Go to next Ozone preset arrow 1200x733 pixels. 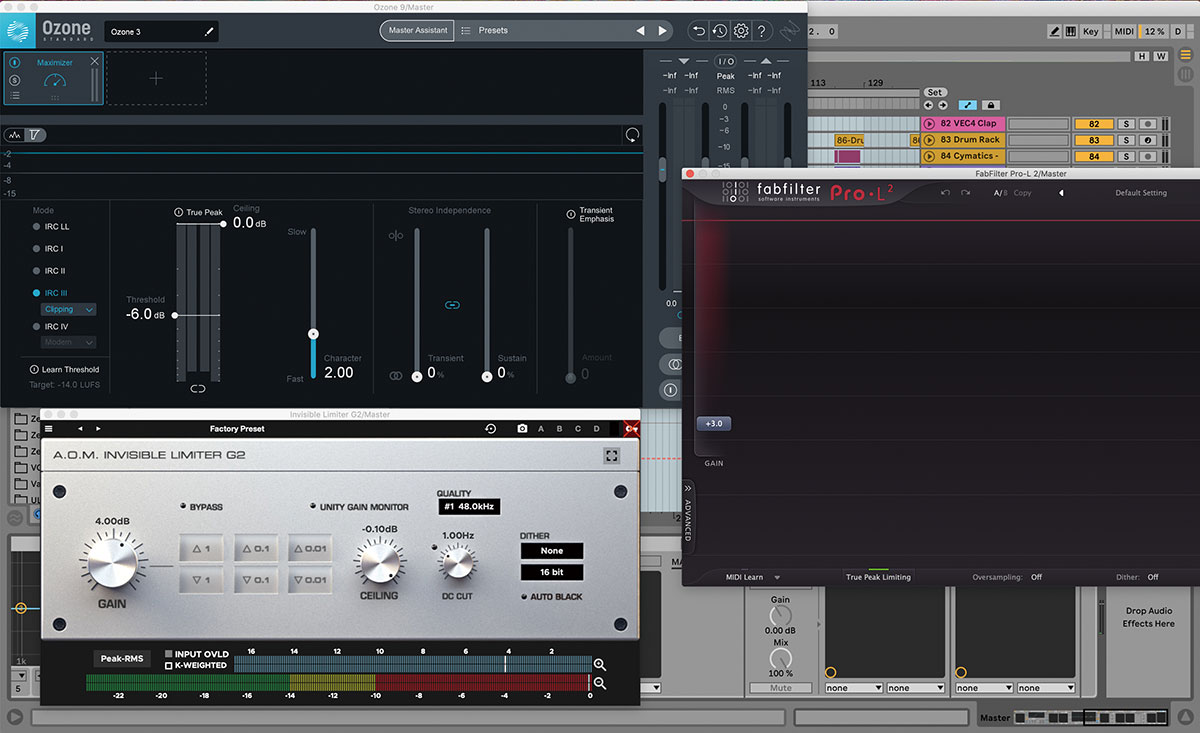[x=662, y=31]
